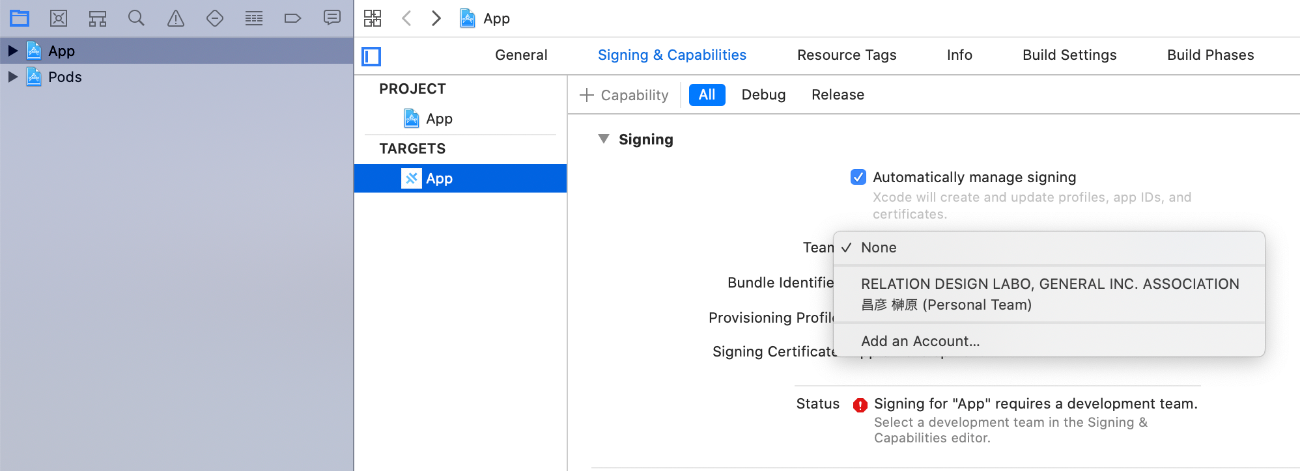Show the Issue navigator warning icon
Screen dimensions: 1300x471
(175, 18)
